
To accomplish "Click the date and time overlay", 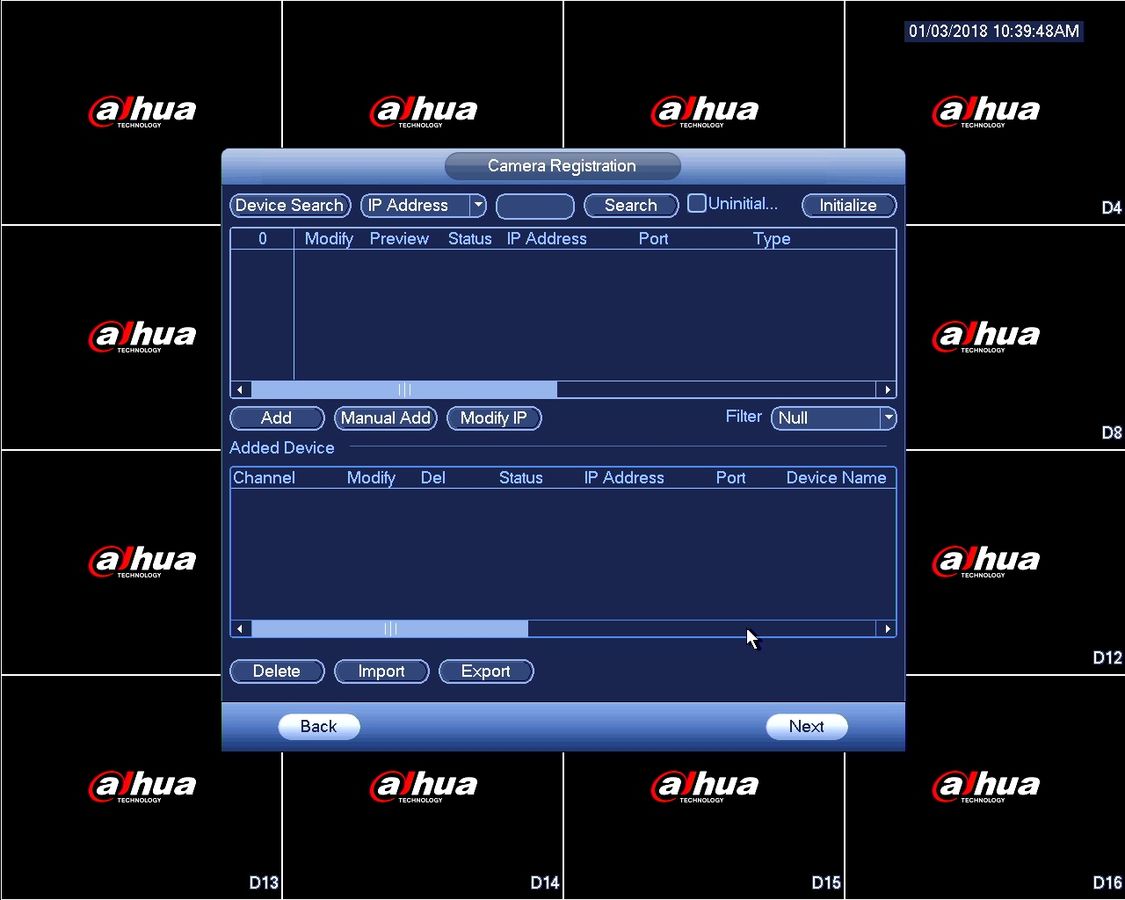I will (994, 31).
